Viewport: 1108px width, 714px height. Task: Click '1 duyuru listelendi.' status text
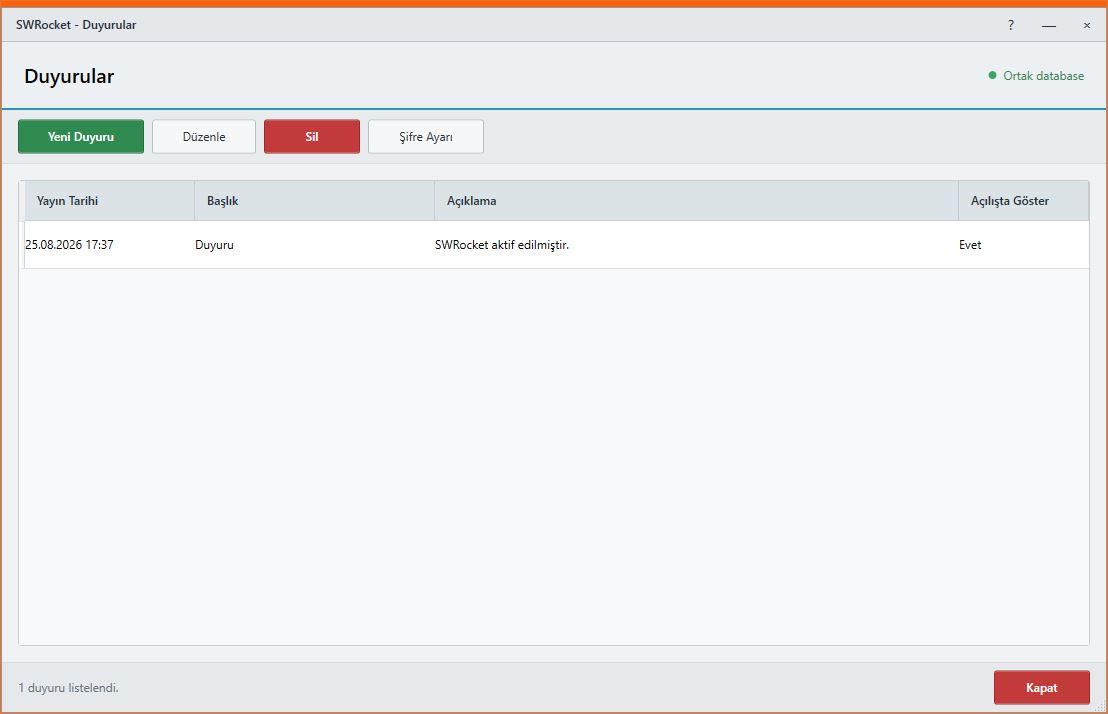pyautogui.click(x=69, y=687)
